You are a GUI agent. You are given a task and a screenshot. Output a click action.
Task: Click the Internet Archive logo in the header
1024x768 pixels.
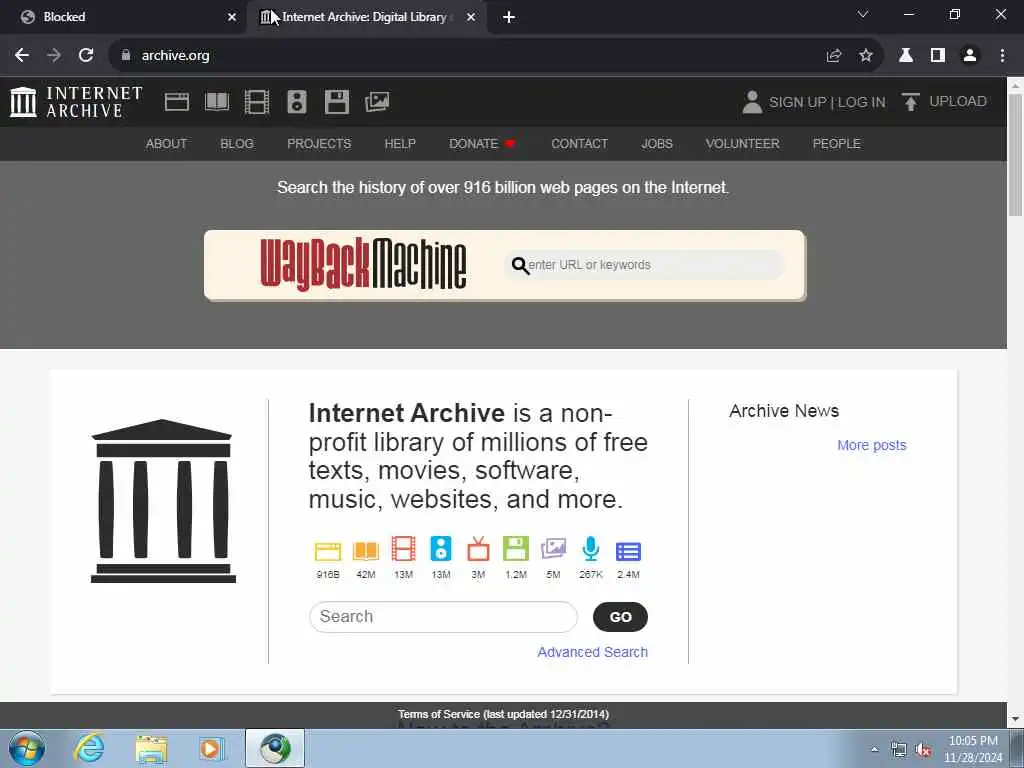pyautogui.click(x=76, y=102)
